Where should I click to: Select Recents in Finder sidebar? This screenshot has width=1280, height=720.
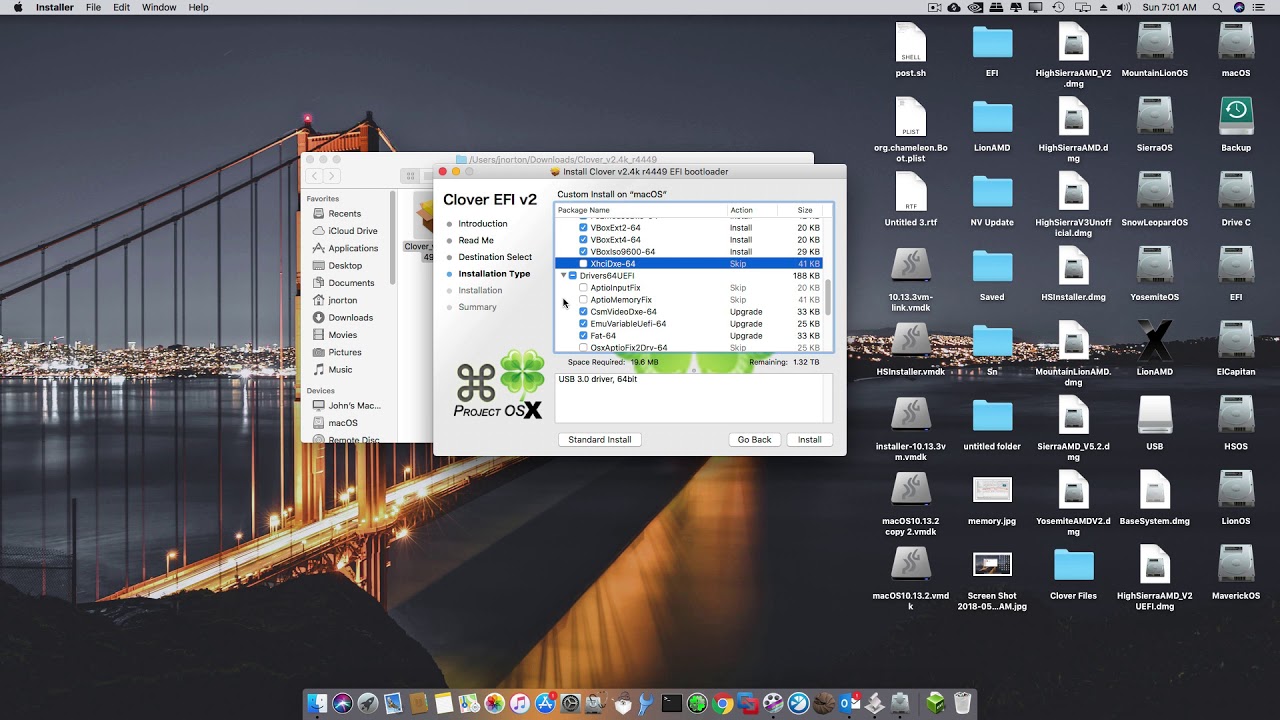(x=344, y=213)
